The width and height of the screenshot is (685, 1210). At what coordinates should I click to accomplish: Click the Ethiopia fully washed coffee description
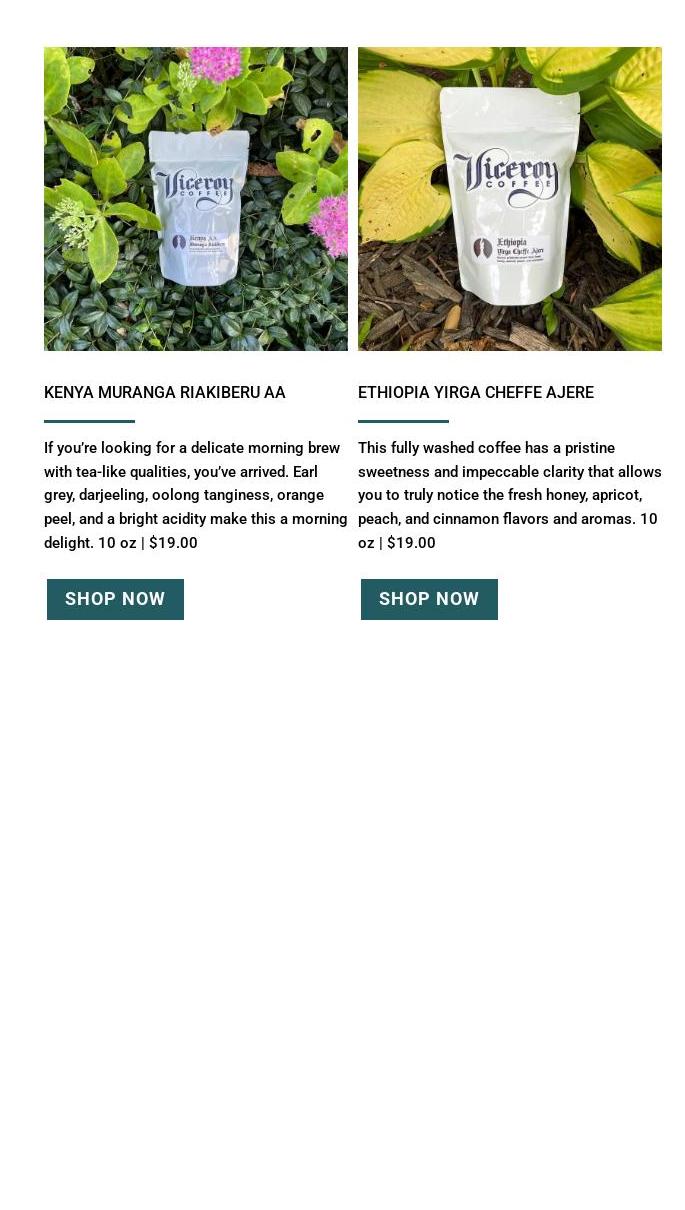510,495
